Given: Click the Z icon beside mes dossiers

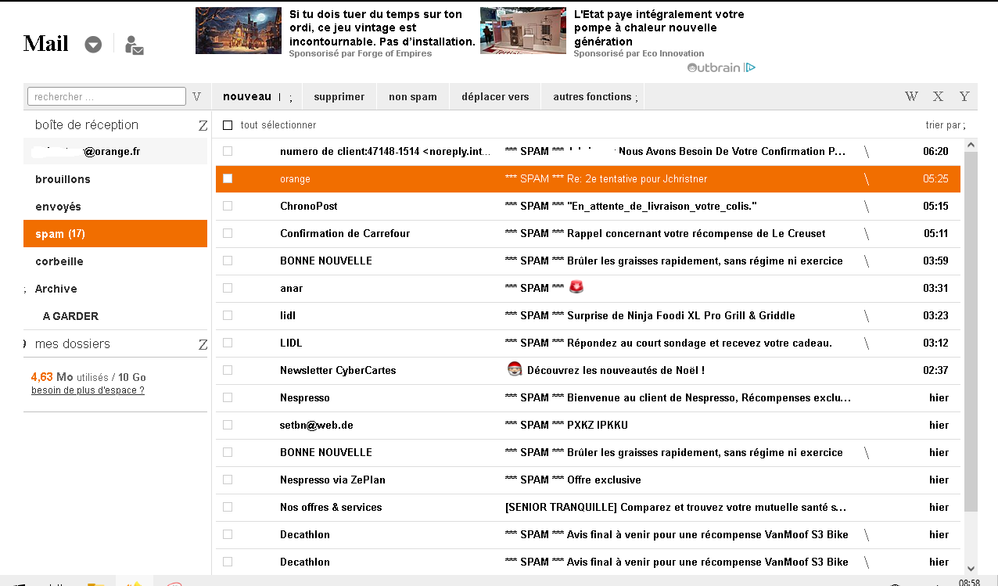Looking at the screenshot, I should 202,344.
